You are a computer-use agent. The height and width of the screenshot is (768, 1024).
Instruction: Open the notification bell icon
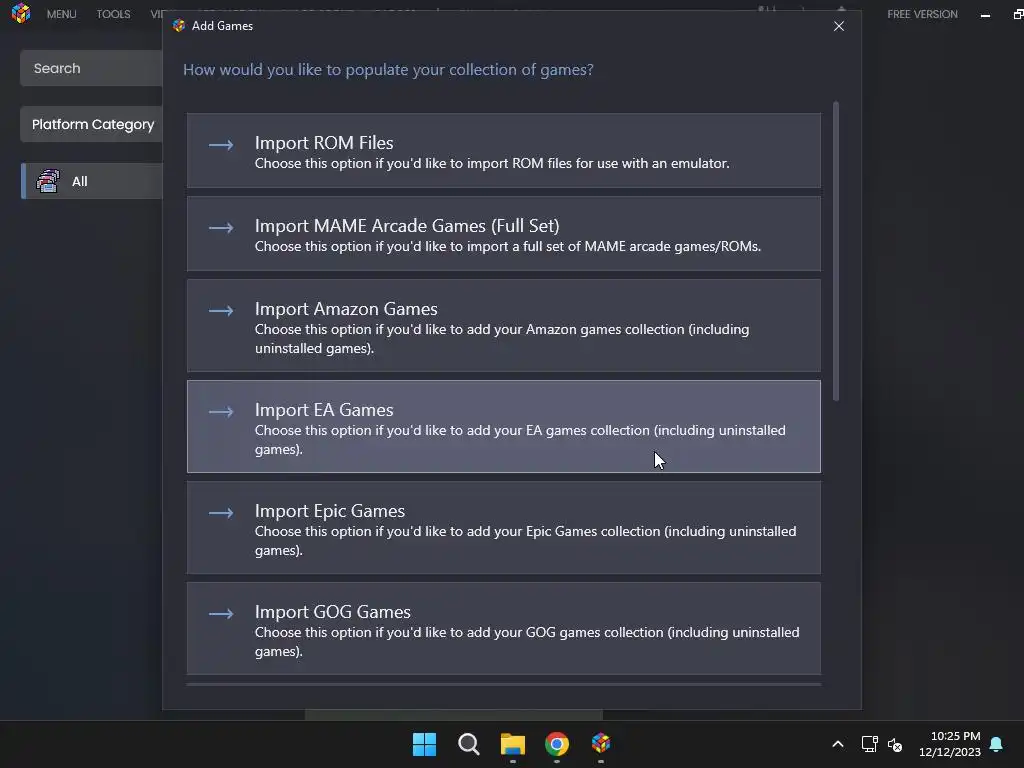(x=996, y=744)
